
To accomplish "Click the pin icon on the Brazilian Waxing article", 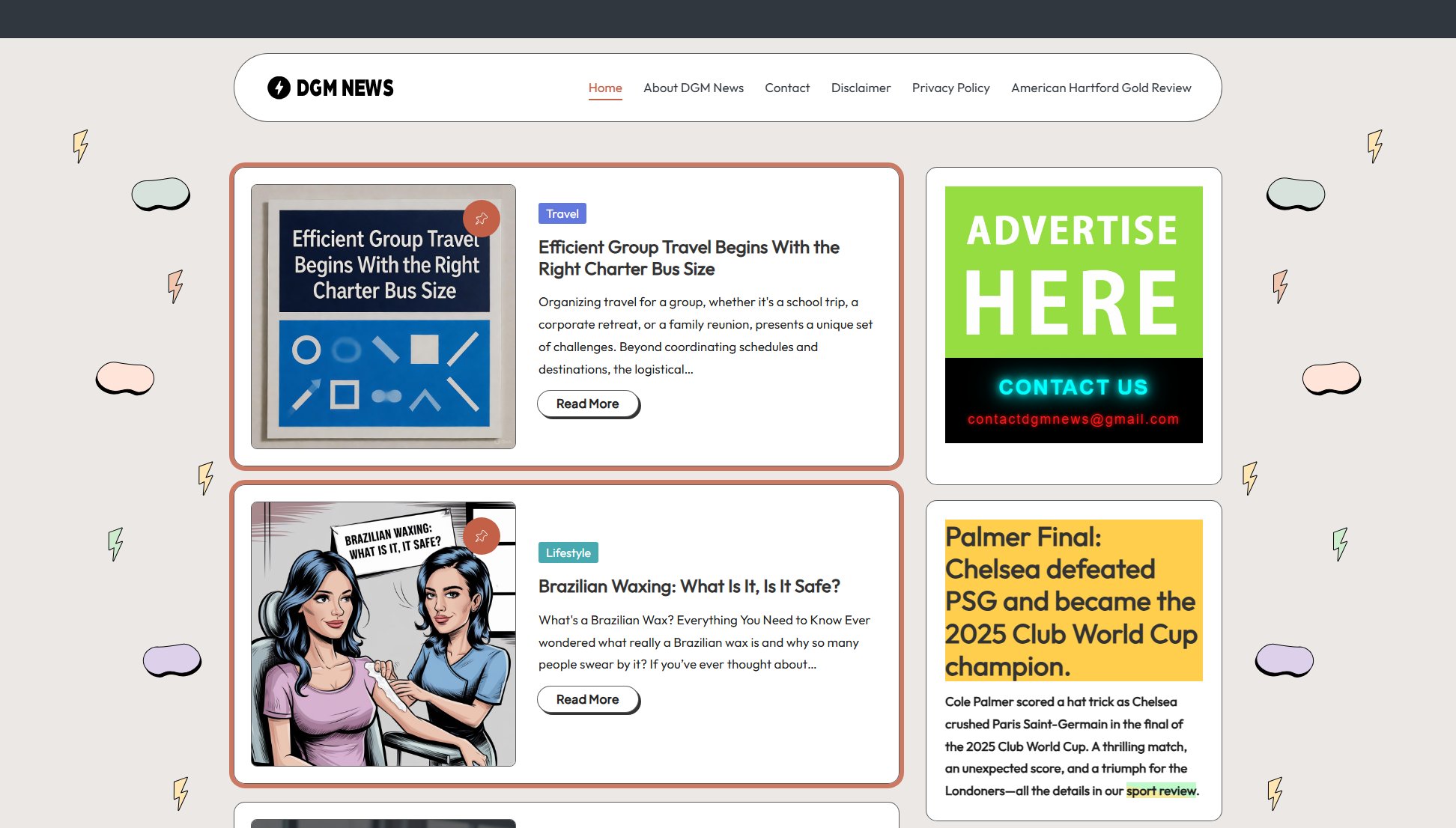I will 482,536.
